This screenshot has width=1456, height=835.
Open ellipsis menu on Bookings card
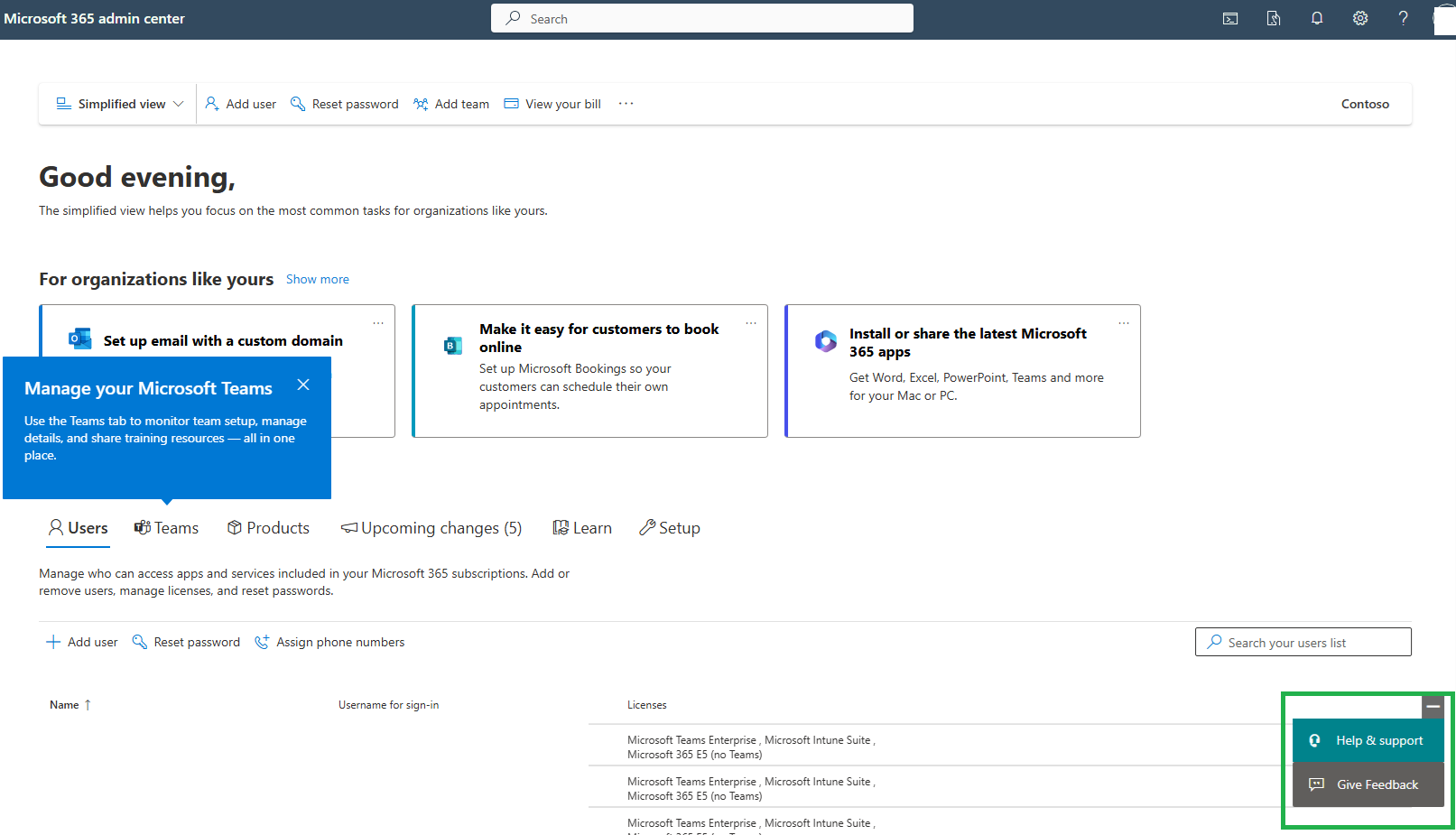[751, 323]
